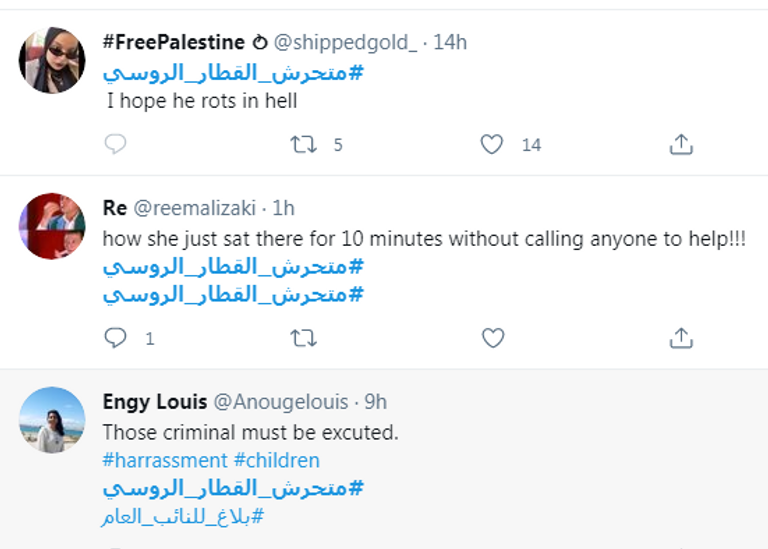Screen dimensions: 768x549
Task: Retweet the reemalizaki tweet
Action: (x=302, y=338)
